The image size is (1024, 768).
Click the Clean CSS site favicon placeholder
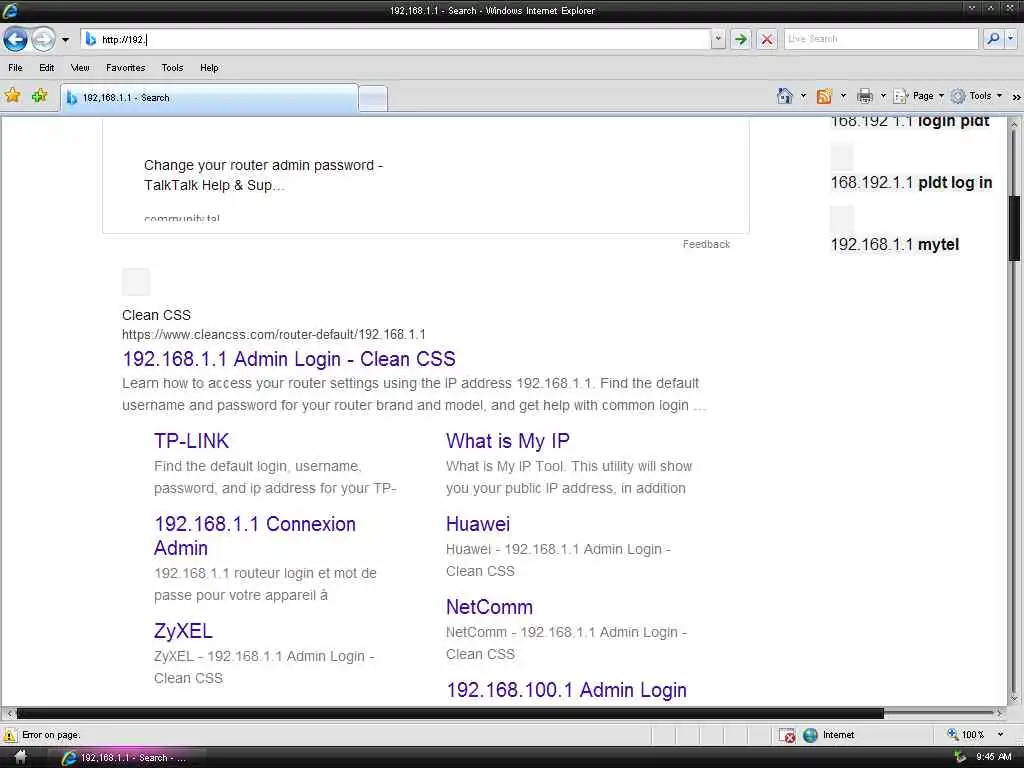click(136, 281)
